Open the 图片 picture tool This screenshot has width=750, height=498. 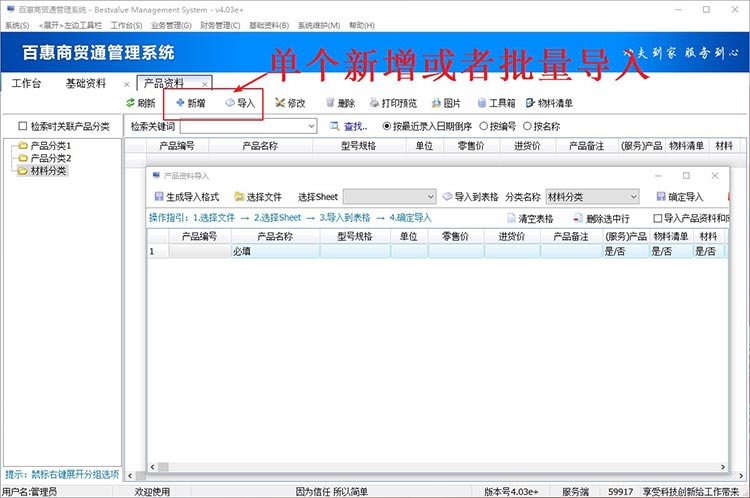[446, 103]
